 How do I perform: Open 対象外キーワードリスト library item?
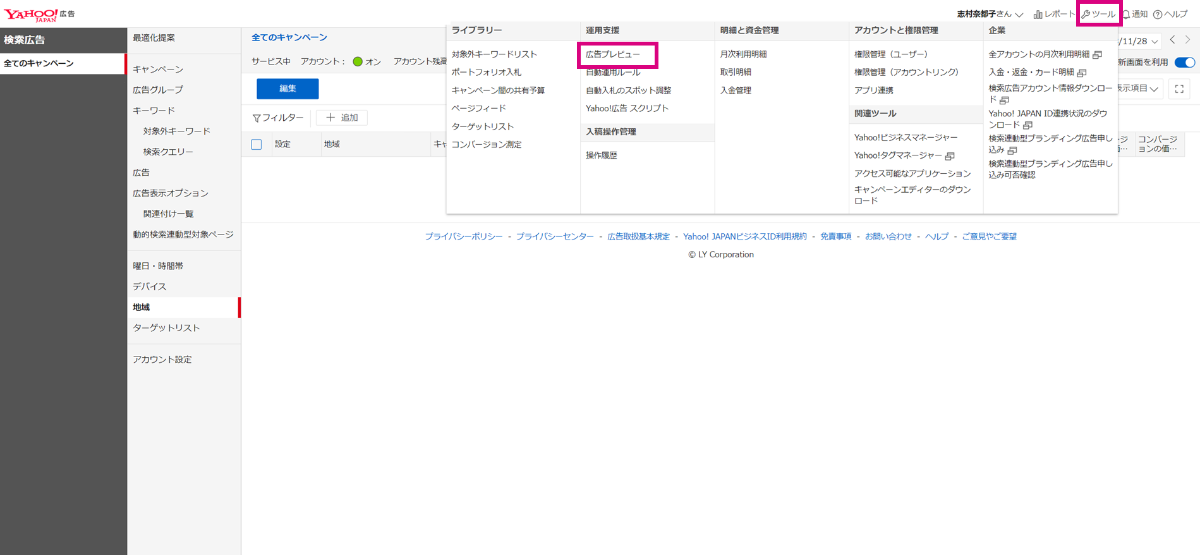click(x=494, y=53)
